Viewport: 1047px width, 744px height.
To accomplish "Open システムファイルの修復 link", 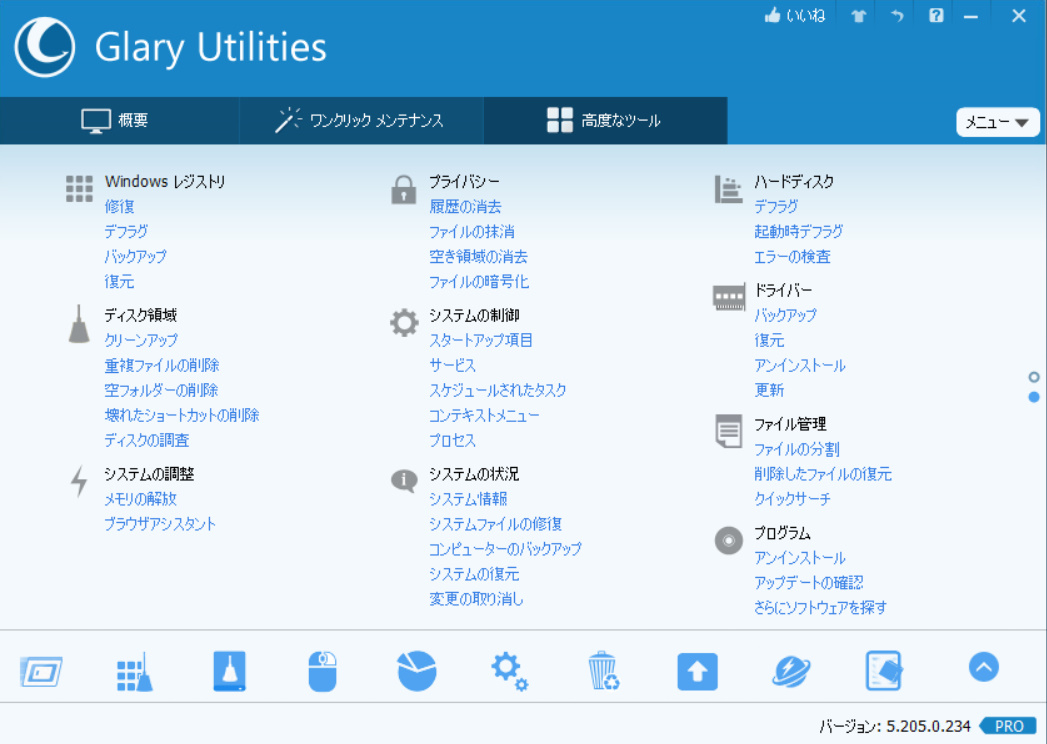I will tap(495, 524).
